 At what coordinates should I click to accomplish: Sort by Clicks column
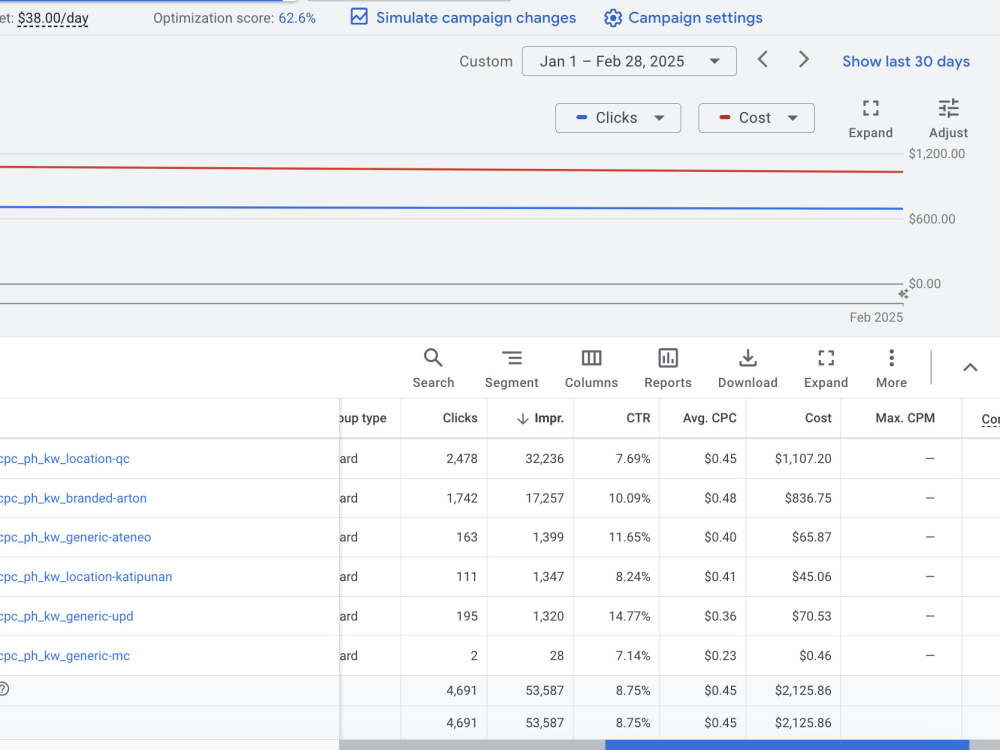tap(460, 418)
